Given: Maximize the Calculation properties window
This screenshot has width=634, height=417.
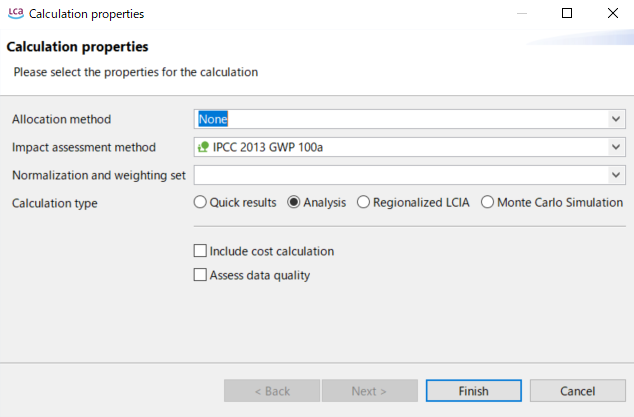Looking at the screenshot, I should pyautogui.click(x=567, y=13).
